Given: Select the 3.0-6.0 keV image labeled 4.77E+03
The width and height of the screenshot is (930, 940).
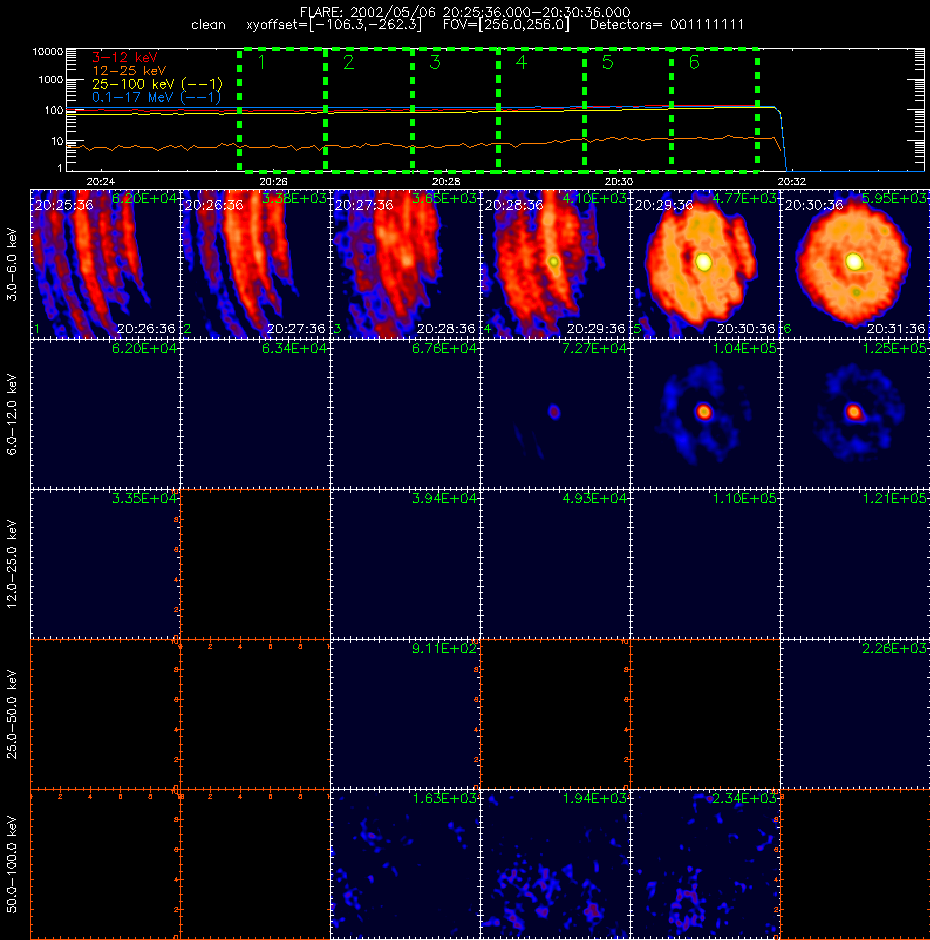Looking at the screenshot, I should pos(705,264).
